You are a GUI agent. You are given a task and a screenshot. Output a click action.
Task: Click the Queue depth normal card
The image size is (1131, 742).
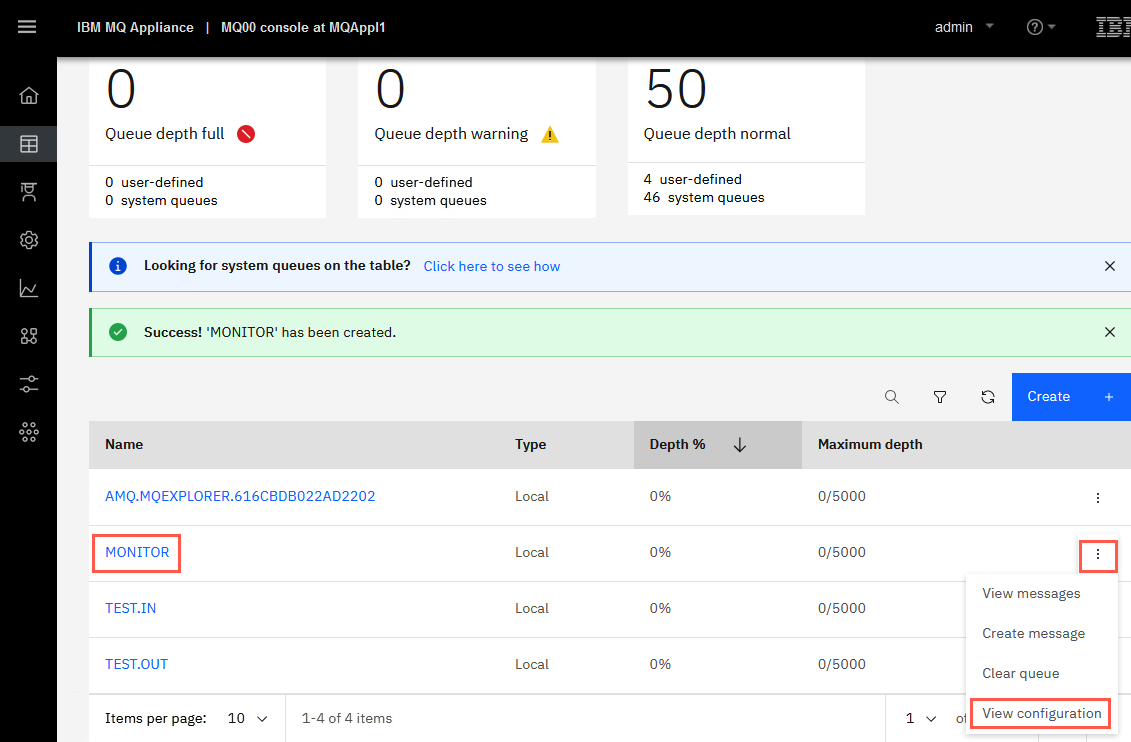746,137
